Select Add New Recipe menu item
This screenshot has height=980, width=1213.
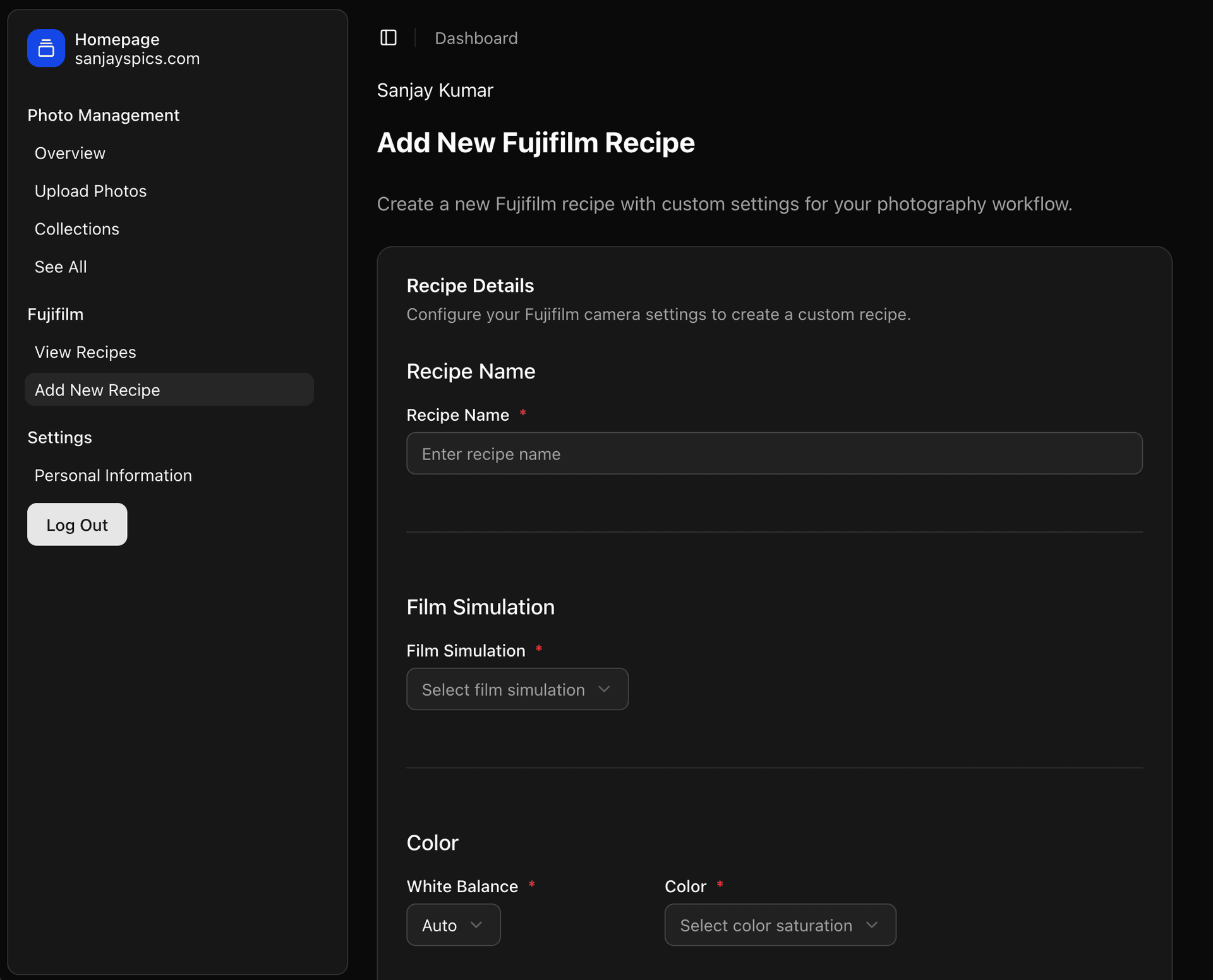169,390
